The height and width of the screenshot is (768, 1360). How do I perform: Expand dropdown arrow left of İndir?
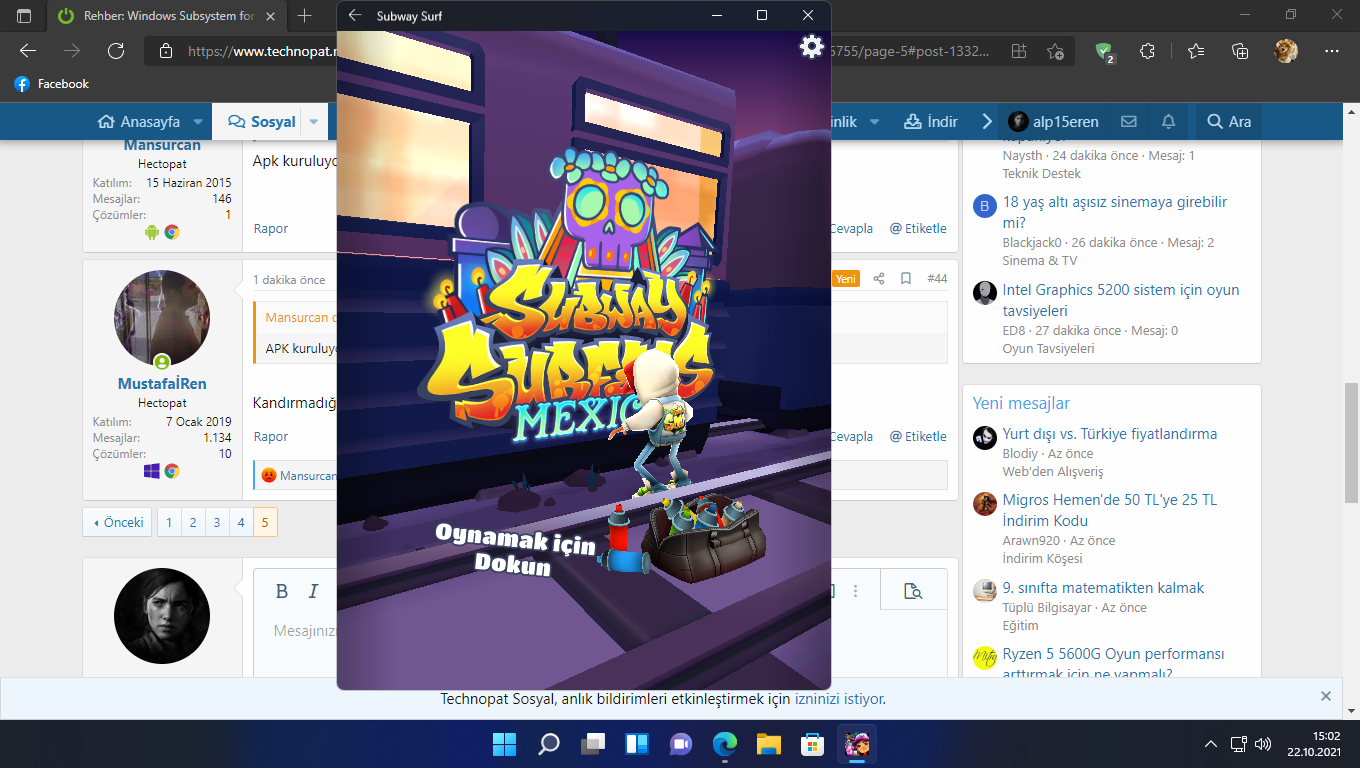coord(874,122)
